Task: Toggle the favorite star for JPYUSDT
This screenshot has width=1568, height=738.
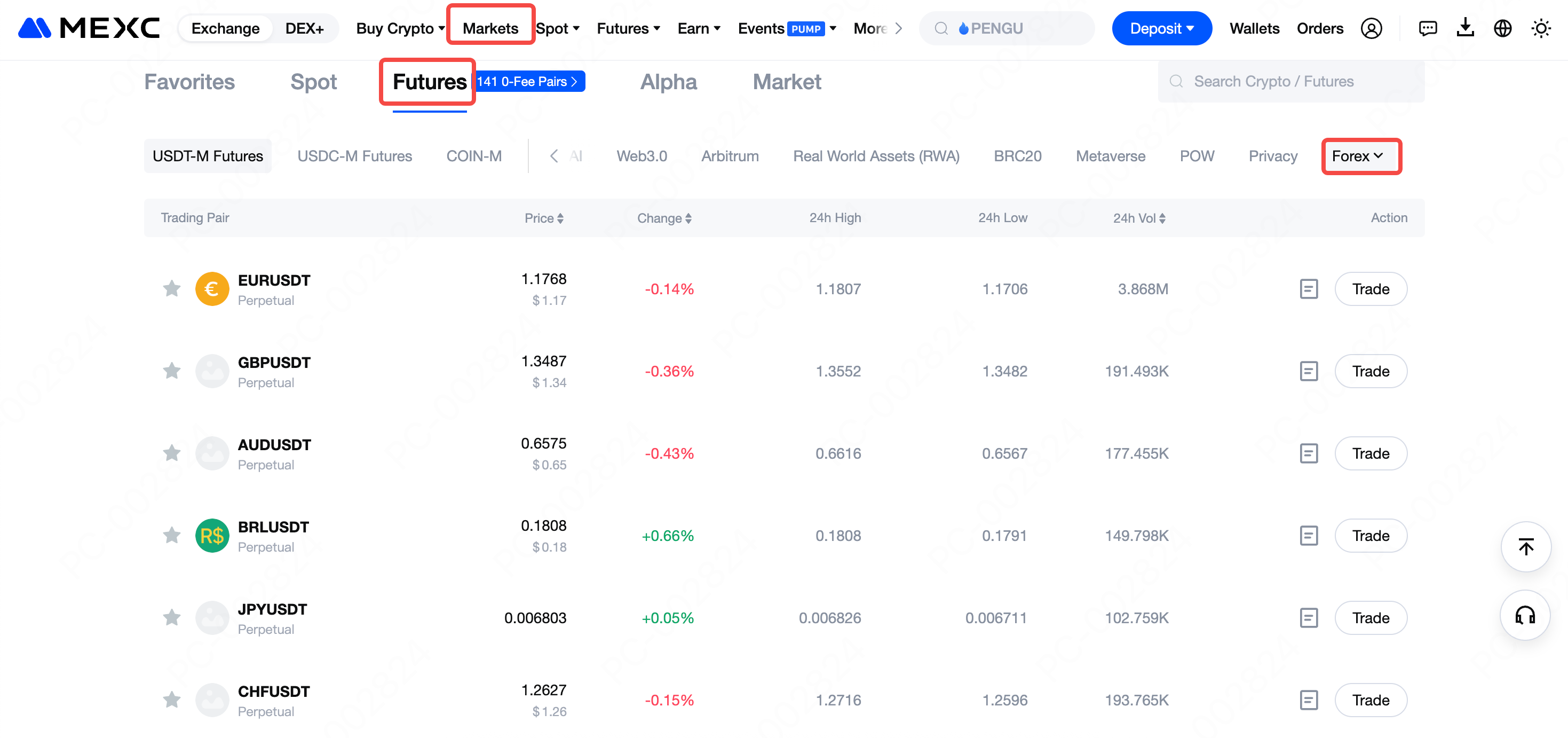Action: (172, 617)
